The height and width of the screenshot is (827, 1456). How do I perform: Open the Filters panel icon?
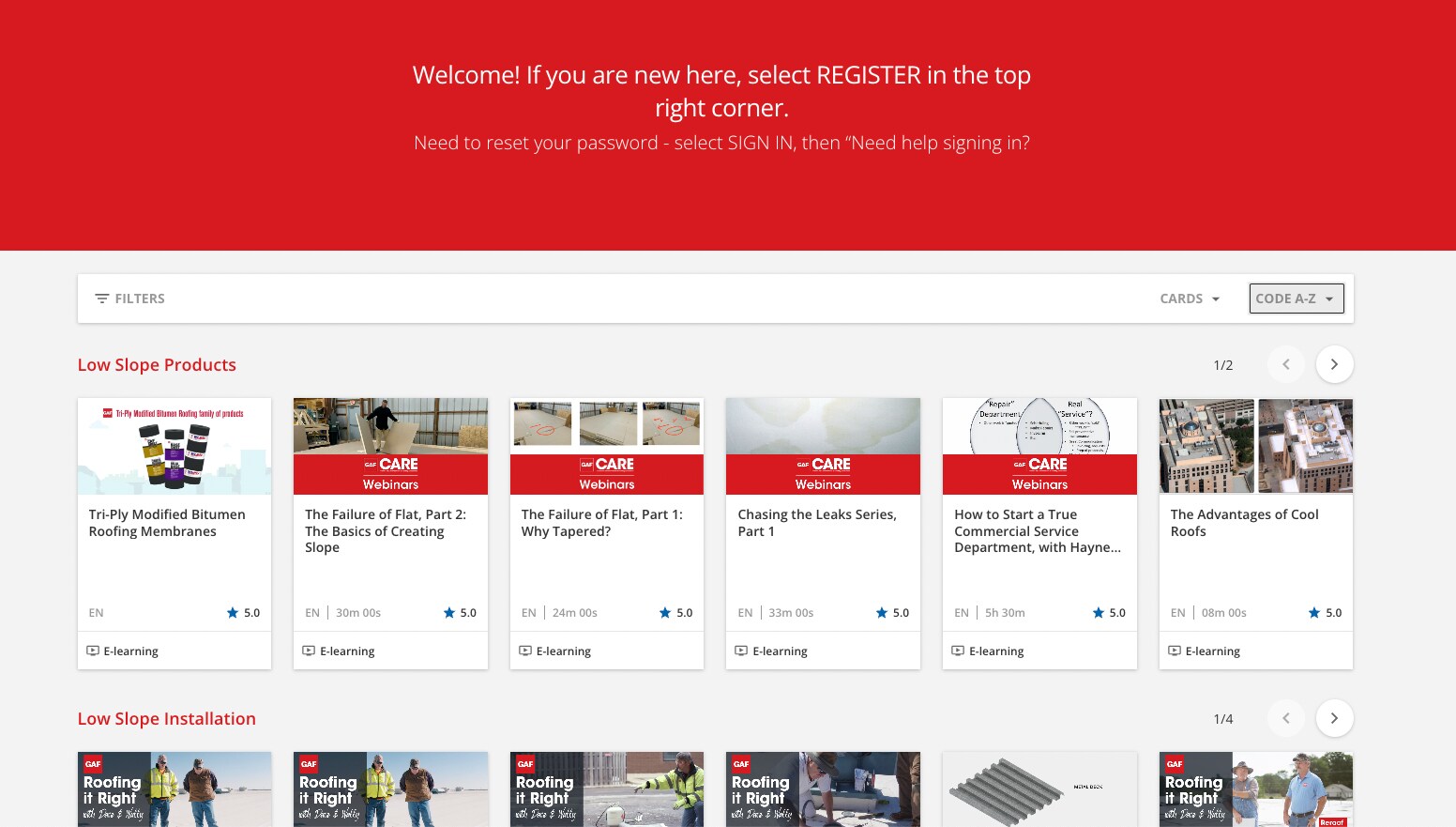101,299
